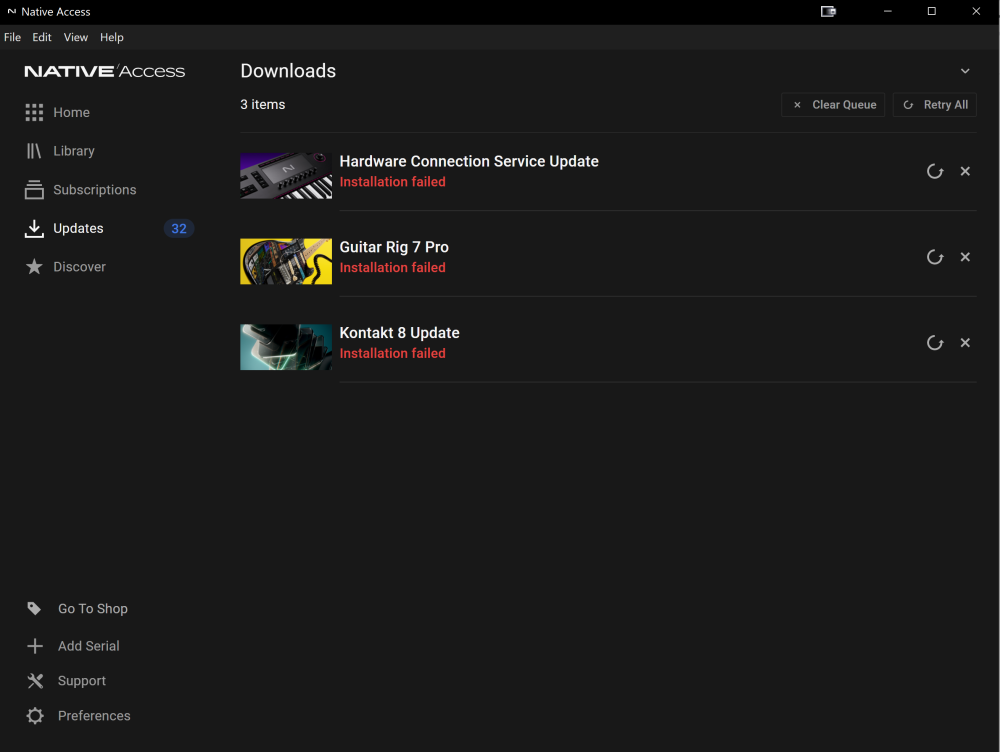This screenshot has height=752, width=1000.
Task: Click the Go To Shop tag icon
Action: click(x=34, y=608)
